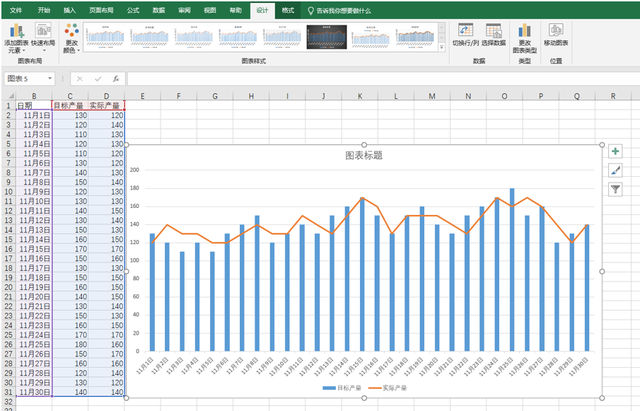Open the 文件 (File) menu
Screen dimensions: 640x411
pos(16,8)
